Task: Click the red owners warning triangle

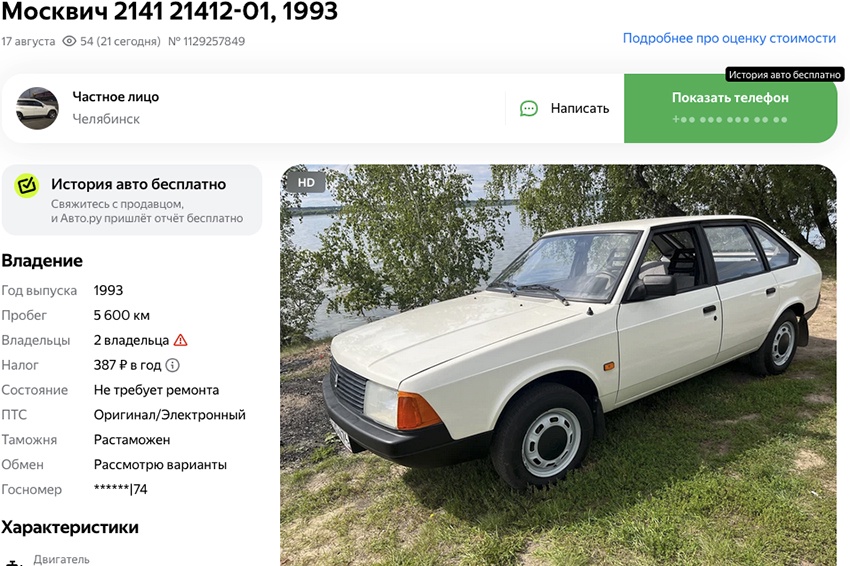Action: [x=181, y=340]
